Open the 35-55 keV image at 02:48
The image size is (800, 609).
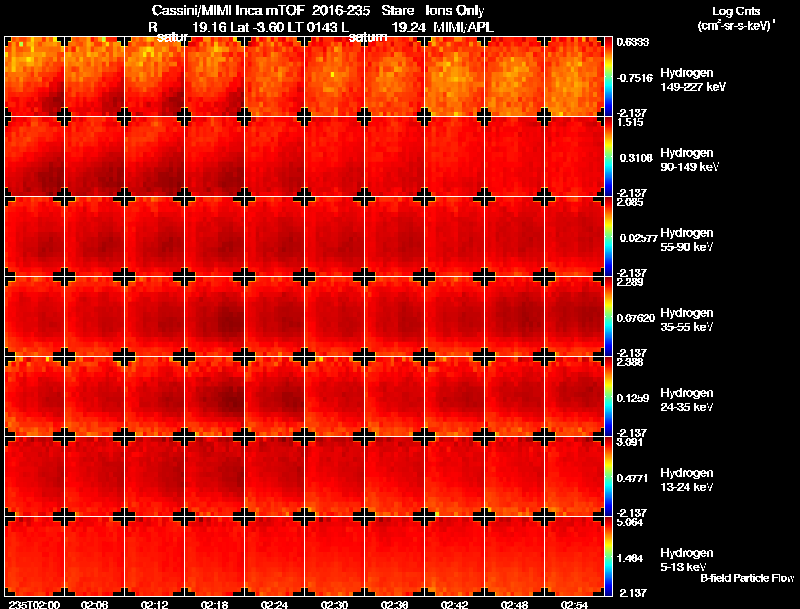click(x=515, y=317)
